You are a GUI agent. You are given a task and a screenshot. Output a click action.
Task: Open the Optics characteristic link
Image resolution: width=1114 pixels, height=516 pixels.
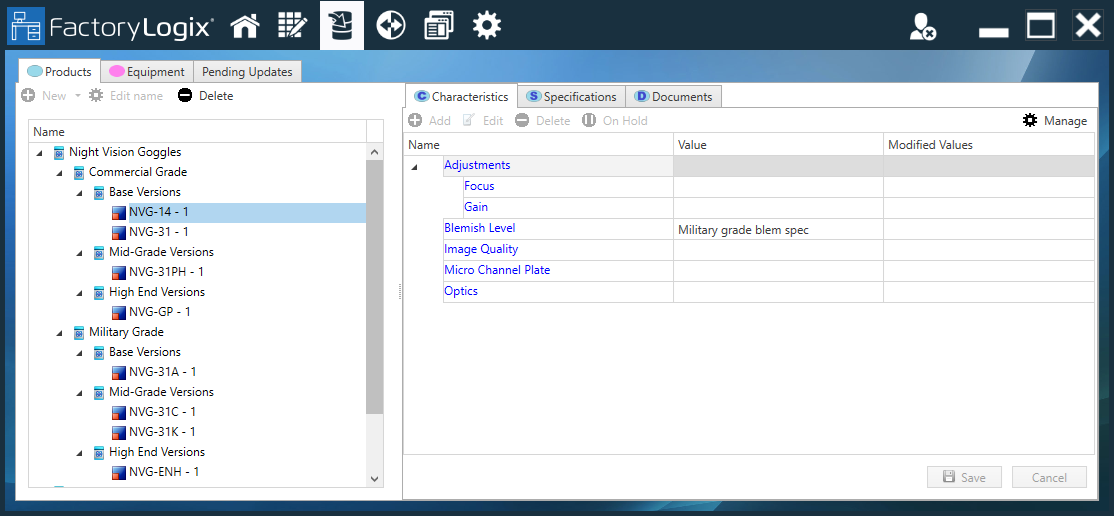coord(461,291)
